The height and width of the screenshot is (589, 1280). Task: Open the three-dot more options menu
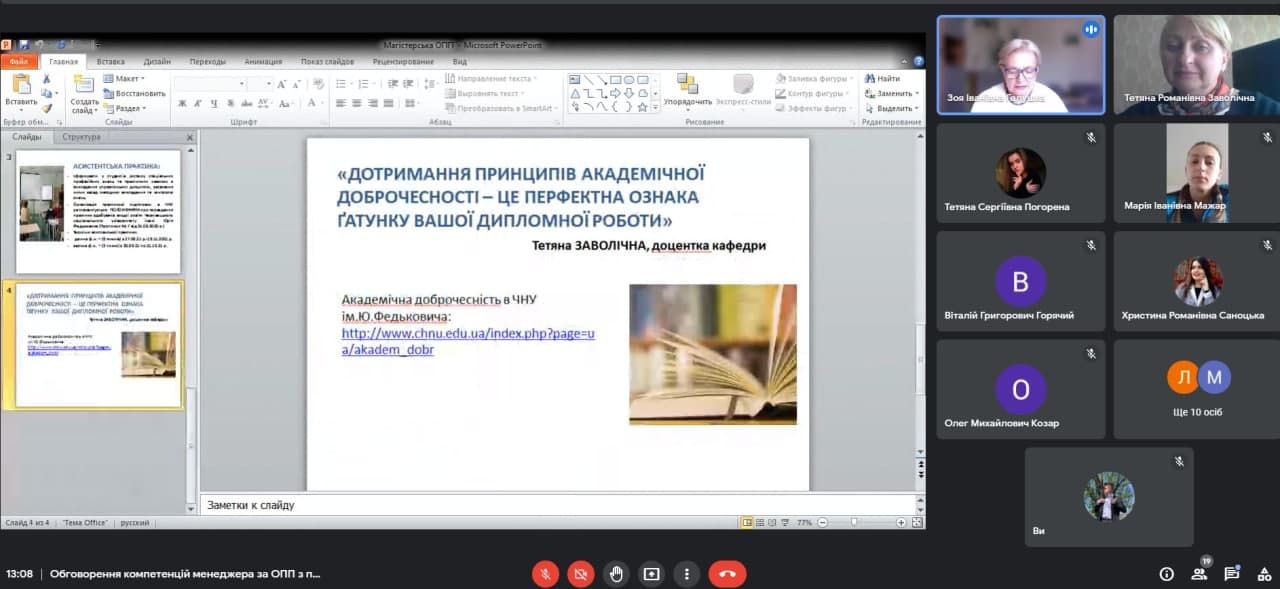[686, 574]
